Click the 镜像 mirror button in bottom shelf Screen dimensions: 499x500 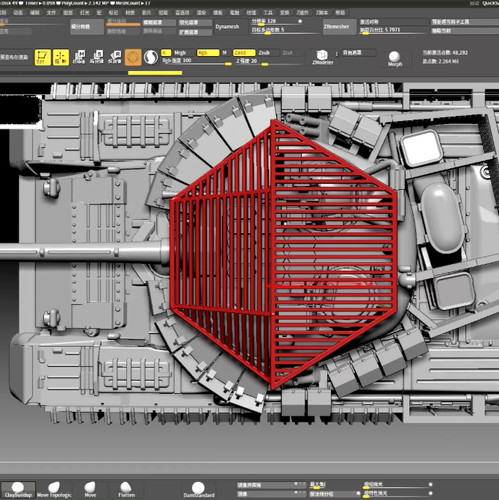[x=271, y=494]
